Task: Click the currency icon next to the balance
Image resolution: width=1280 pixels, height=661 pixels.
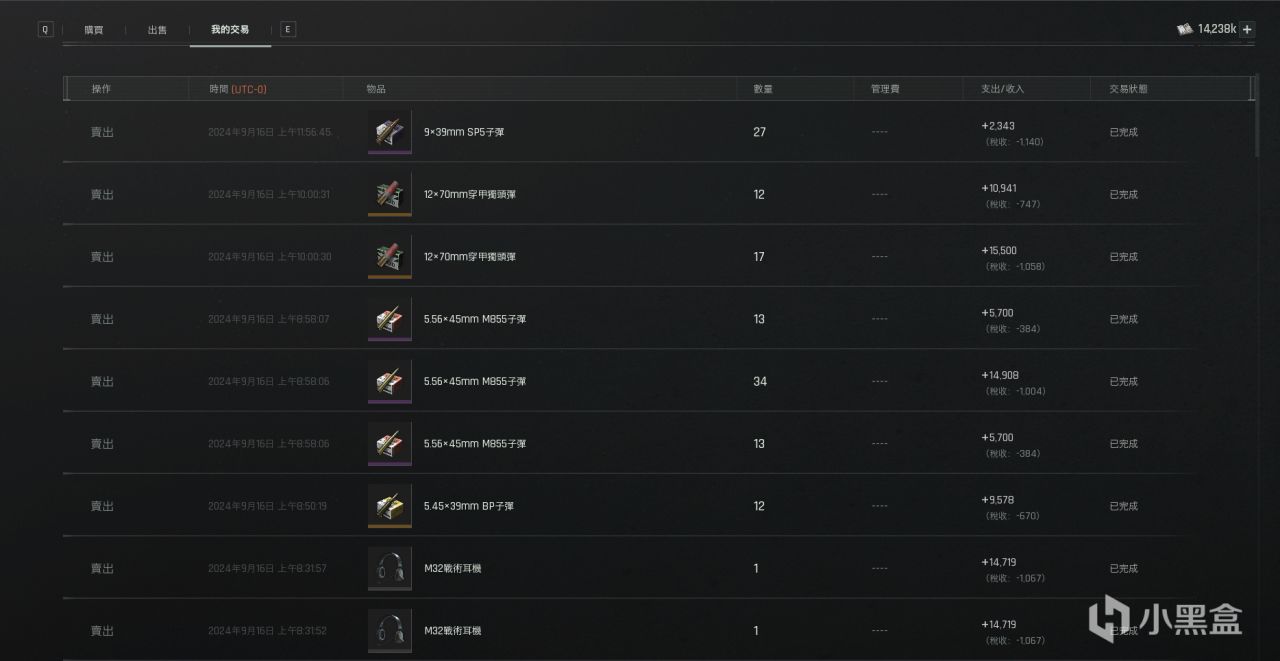Action: click(x=1185, y=29)
